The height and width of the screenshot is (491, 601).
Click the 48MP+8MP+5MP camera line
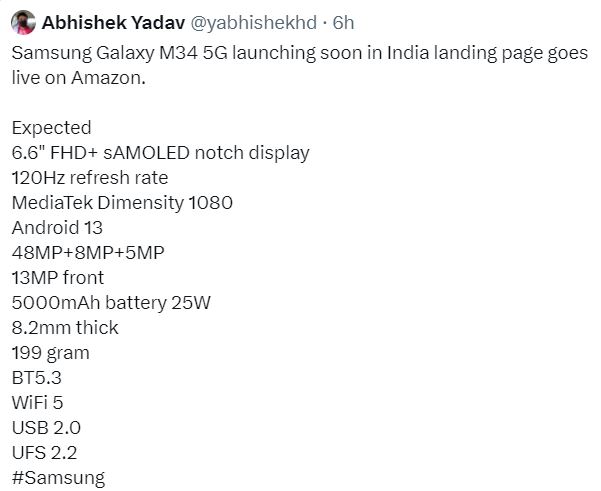[x=88, y=253]
